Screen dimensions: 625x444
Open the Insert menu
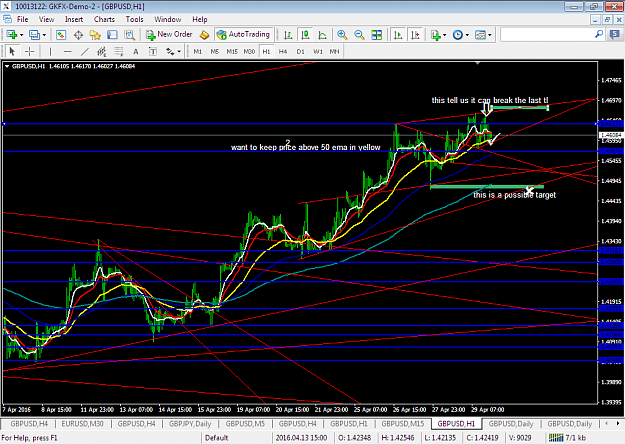pyautogui.click(x=74, y=19)
